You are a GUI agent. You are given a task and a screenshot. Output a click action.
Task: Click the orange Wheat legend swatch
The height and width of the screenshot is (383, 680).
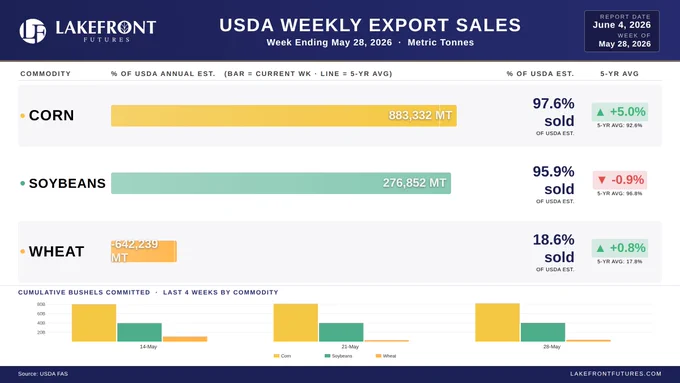pyautogui.click(x=378, y=356)
